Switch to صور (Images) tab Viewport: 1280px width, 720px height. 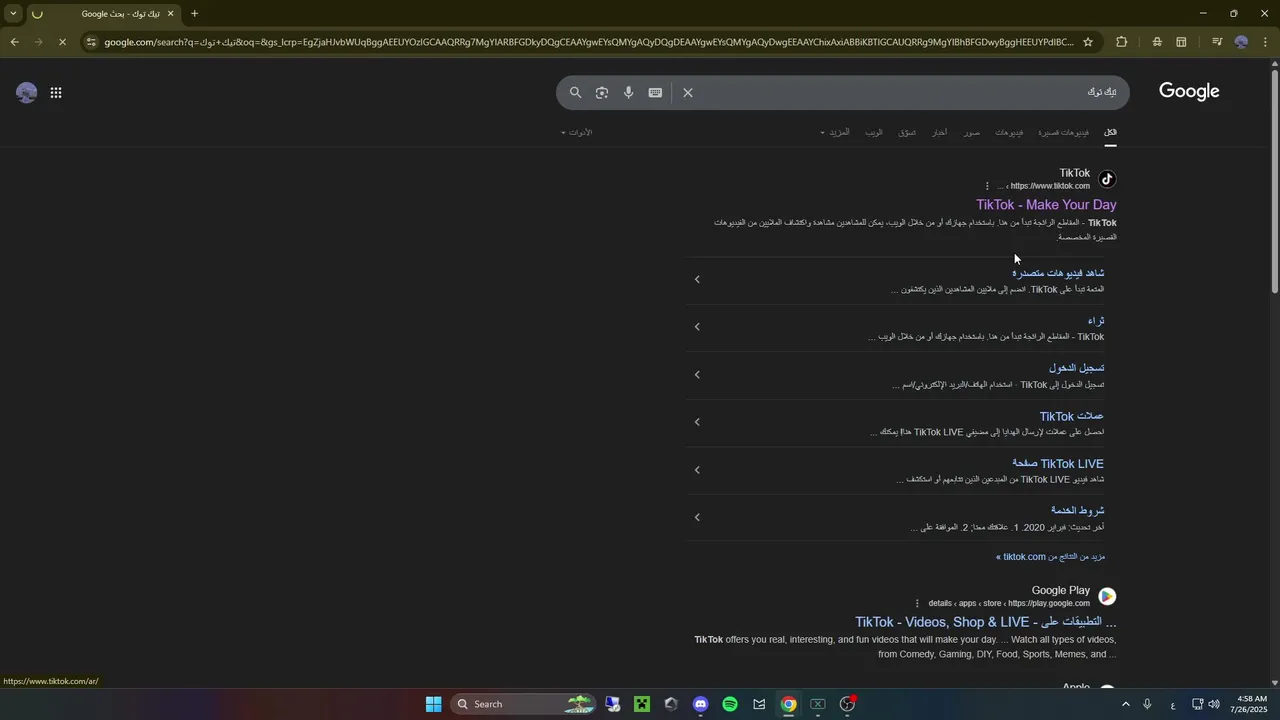tap(972, 132)
